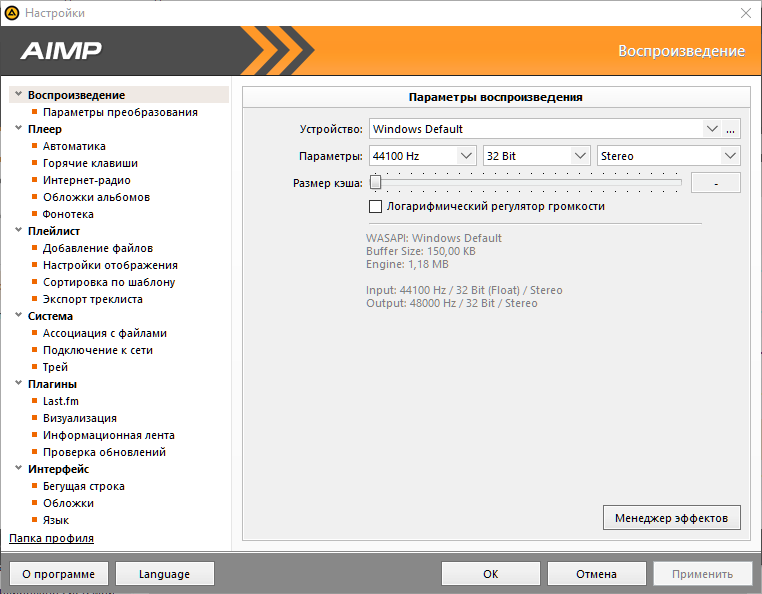Viewport: 762px width, 594px height.
Task: Select Горячие клавиши in the settings tree
Action: [x=90, y=163]
